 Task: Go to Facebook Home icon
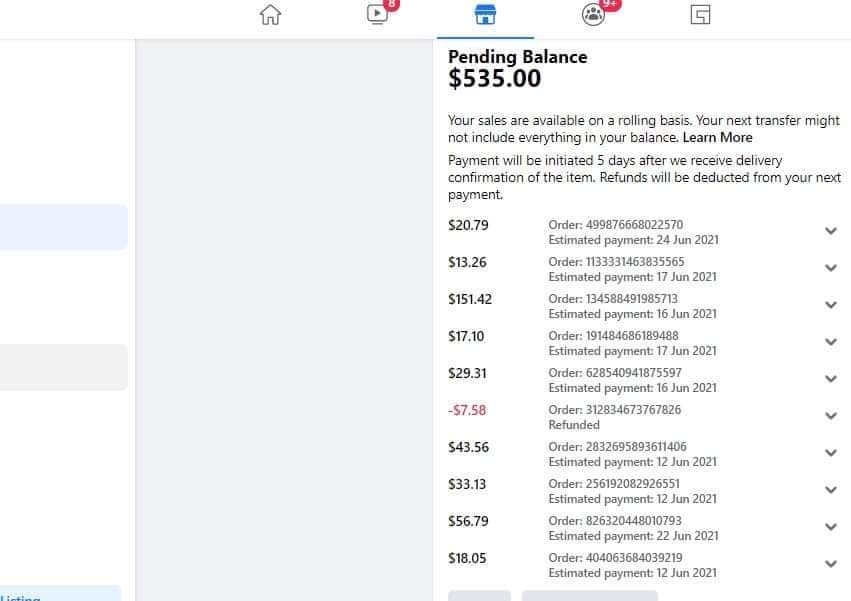click(x=270, y=15)
